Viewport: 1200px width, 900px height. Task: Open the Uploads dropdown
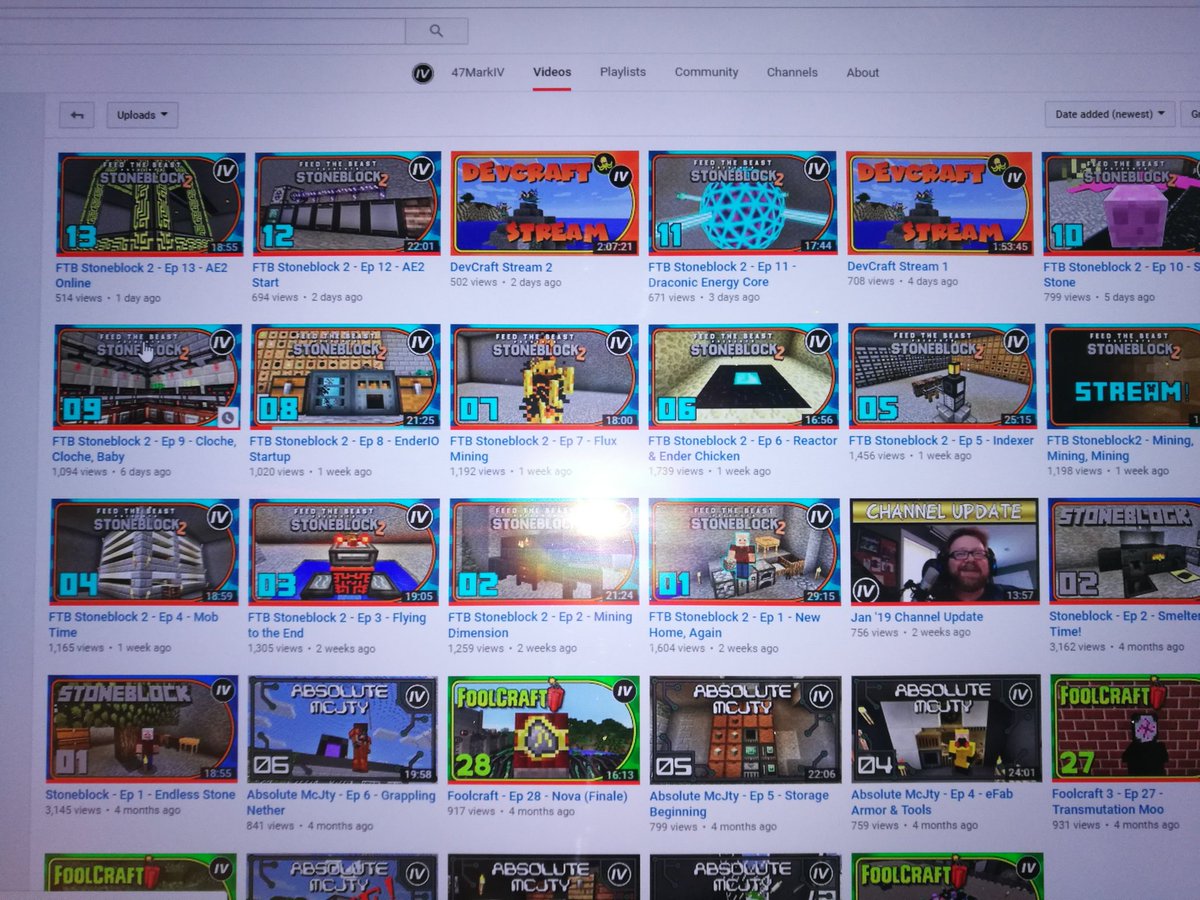(142, 115)
